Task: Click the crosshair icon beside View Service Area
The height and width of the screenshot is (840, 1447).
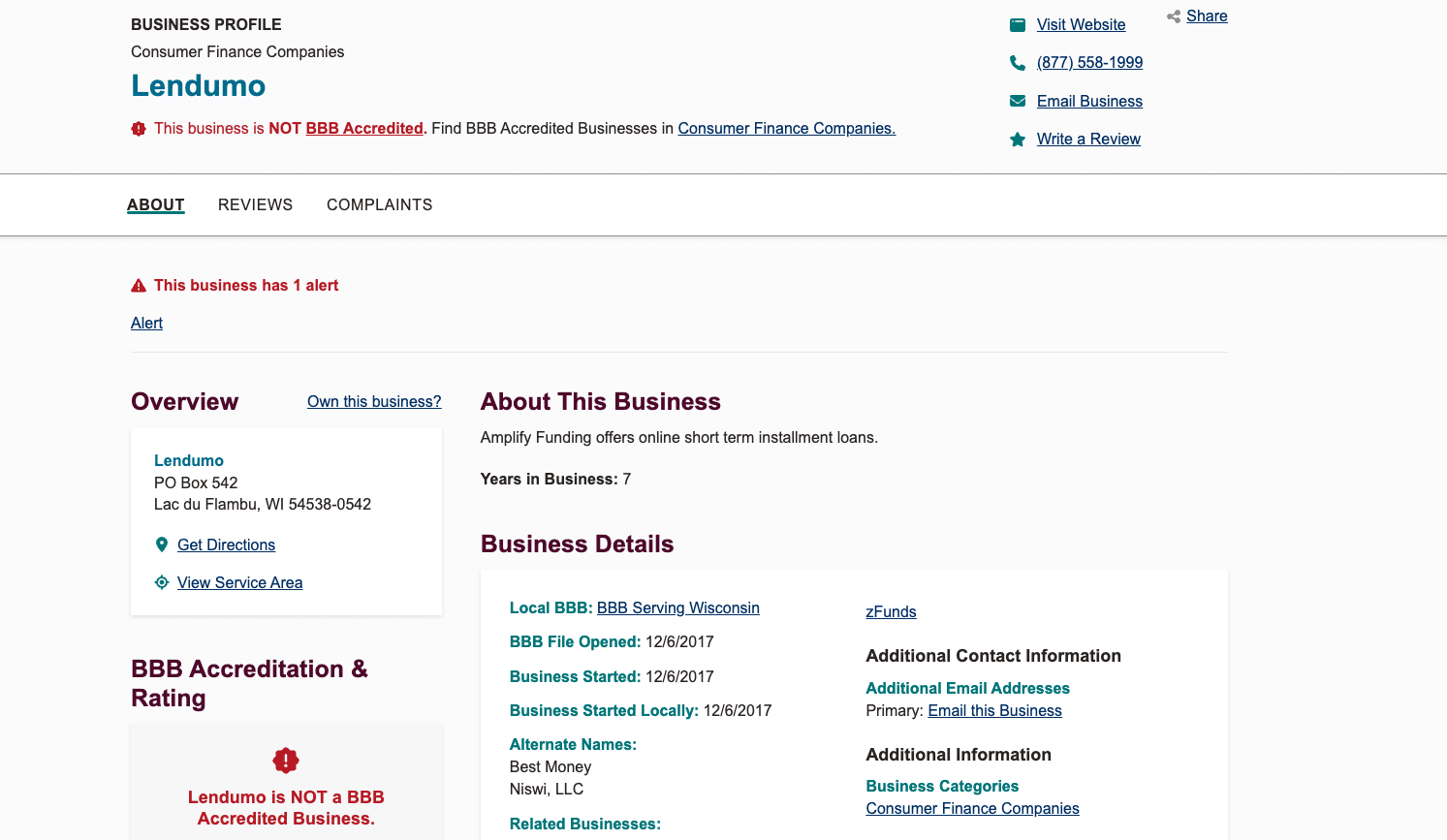Action: pos(161,581)
